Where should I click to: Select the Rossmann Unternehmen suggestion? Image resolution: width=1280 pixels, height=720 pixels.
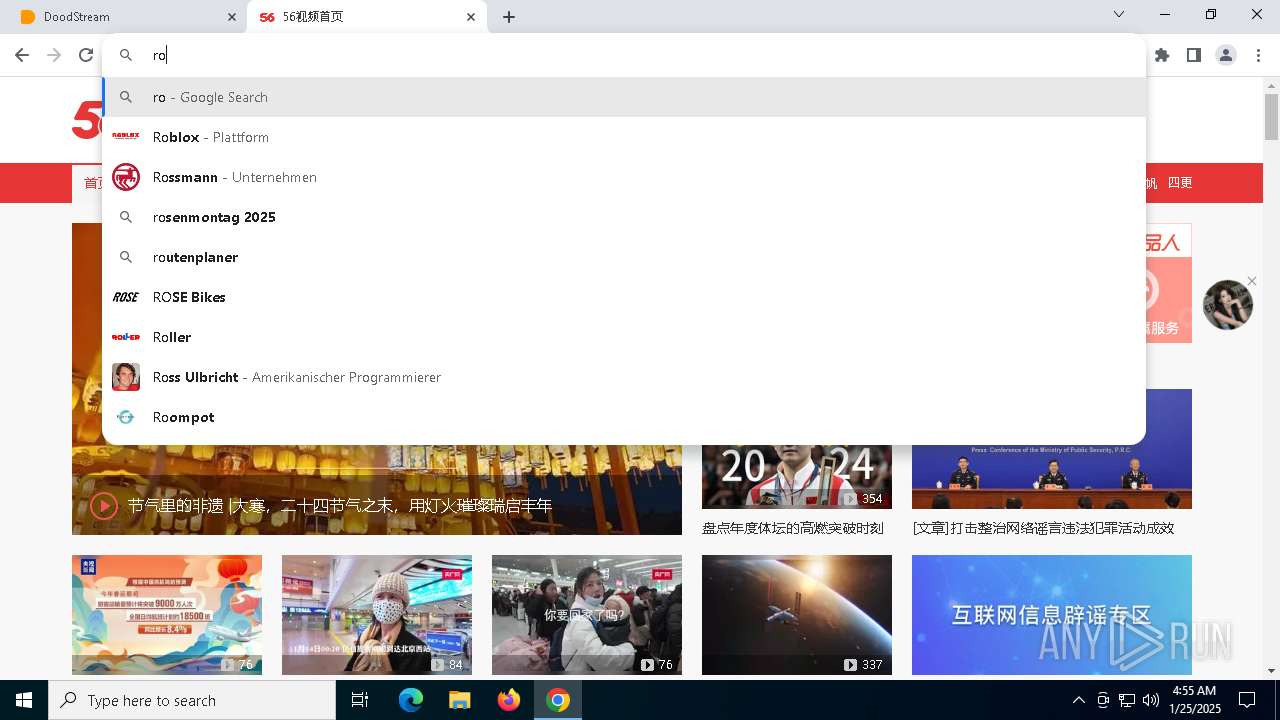[x=624, y=177]
